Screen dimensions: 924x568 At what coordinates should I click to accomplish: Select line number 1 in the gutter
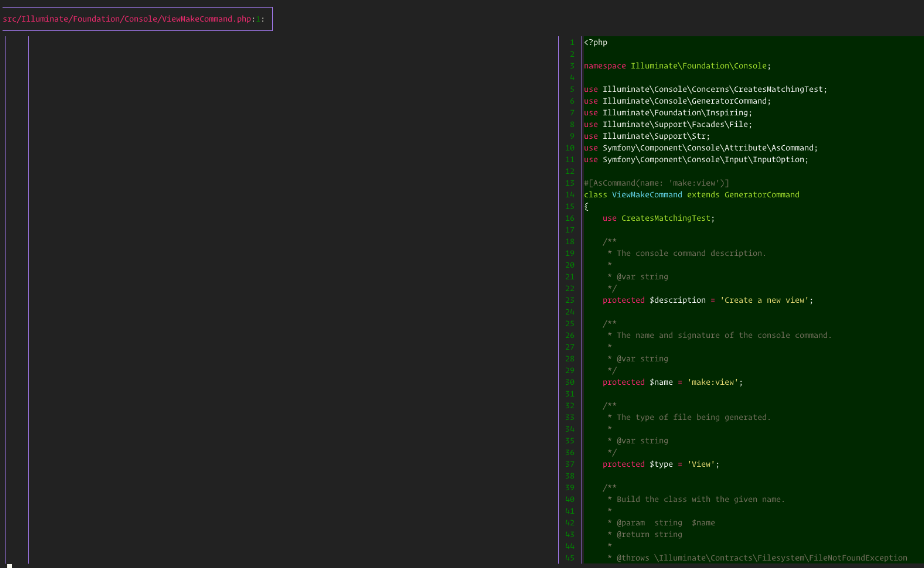click(571, 42)
